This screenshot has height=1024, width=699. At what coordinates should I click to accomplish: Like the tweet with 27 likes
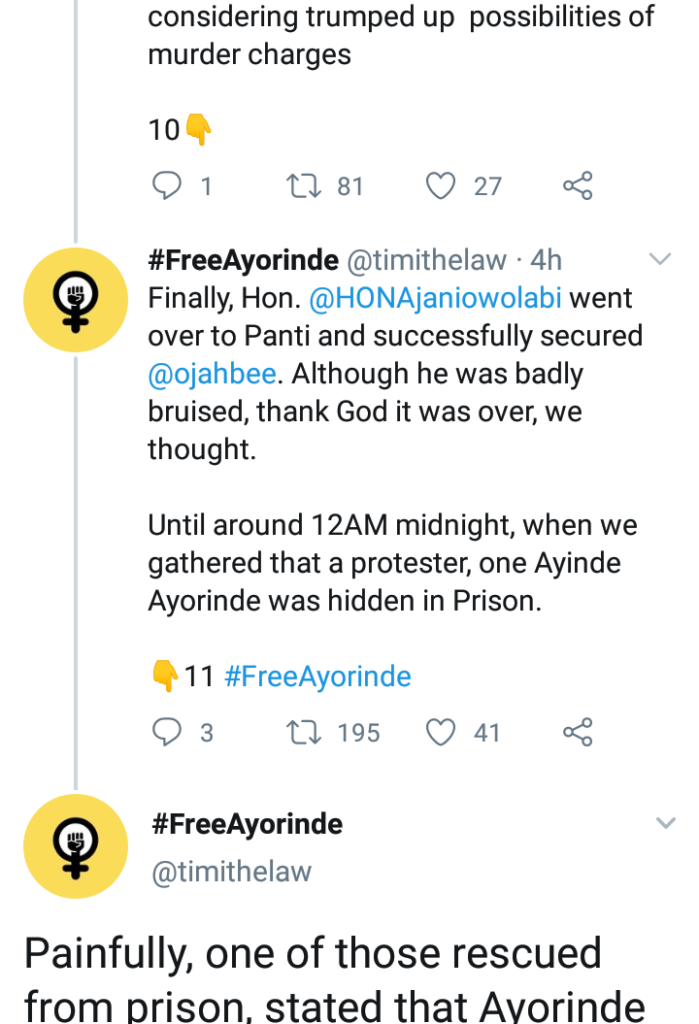[441, 186]
